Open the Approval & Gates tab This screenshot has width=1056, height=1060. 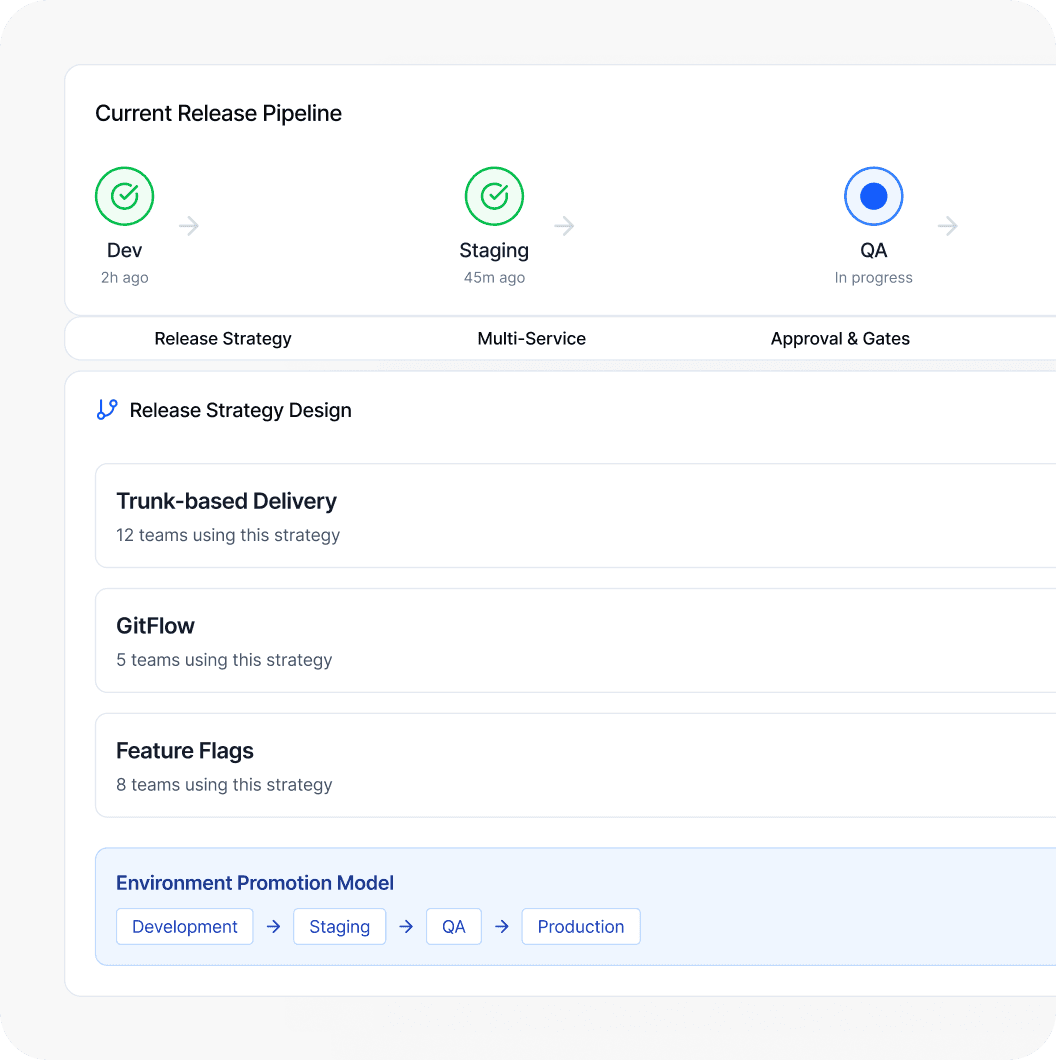(x=840, y=338)
